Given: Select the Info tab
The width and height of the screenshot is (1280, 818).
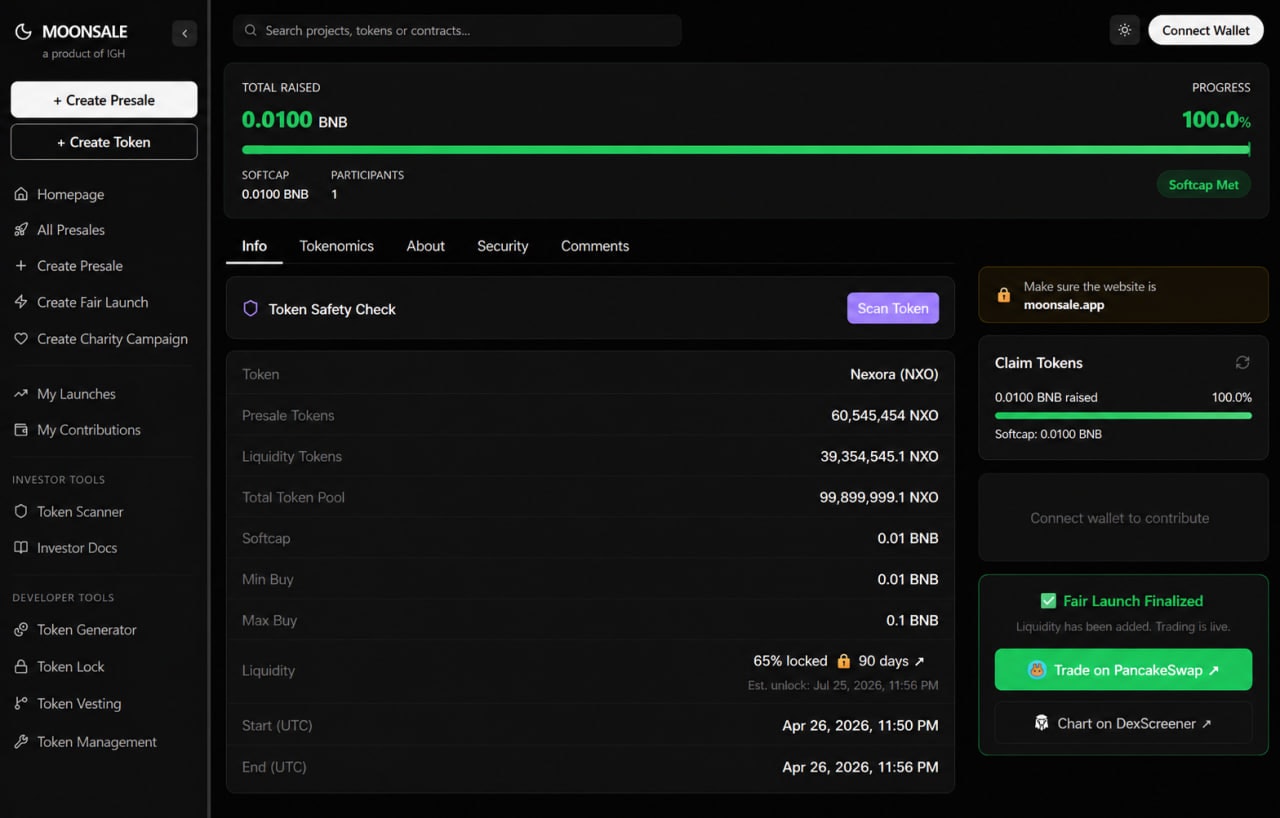Looking at the screenshot, I should click(x=254, y=246).
